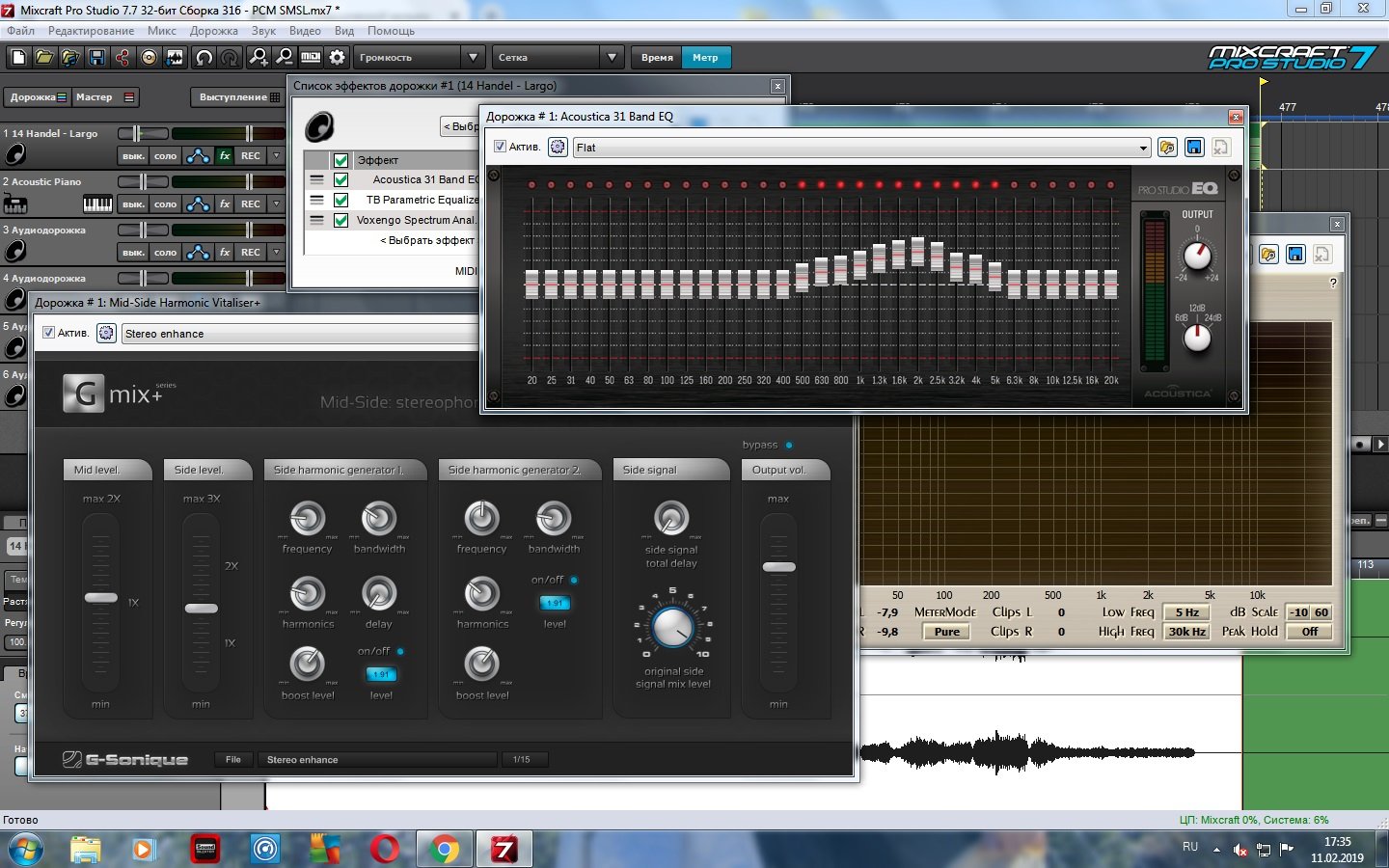
Task: Arm REC on track 3 Аудиодорожка
Action: point(251,252)
